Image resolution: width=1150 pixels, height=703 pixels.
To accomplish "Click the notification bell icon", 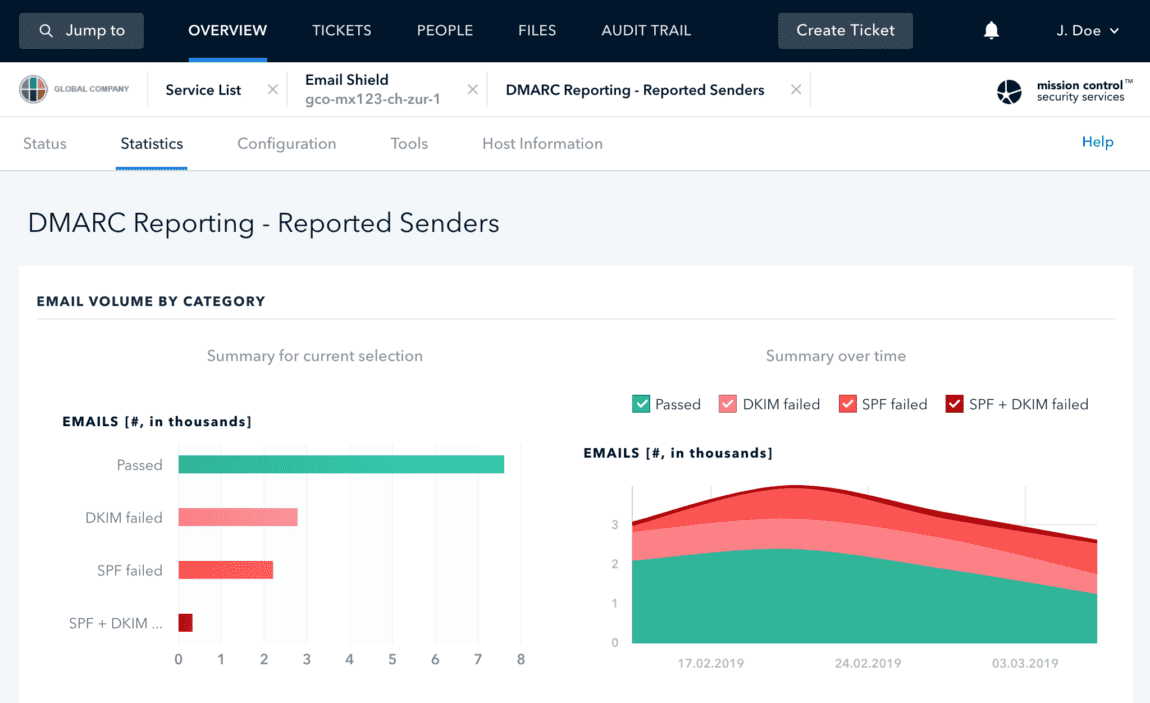I will point(991,30).
